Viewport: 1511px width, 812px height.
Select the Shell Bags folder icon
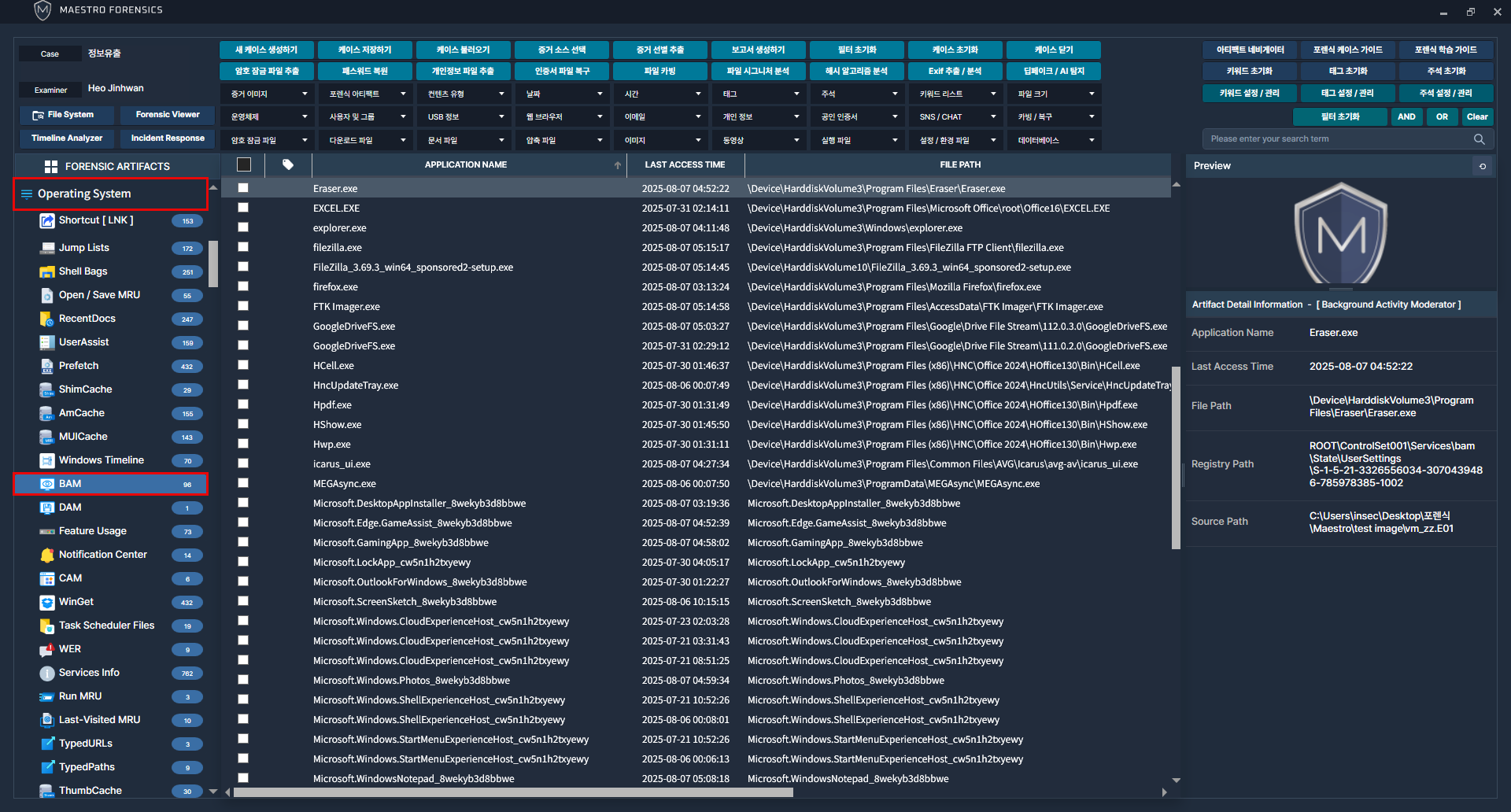(x=46, y=271)
